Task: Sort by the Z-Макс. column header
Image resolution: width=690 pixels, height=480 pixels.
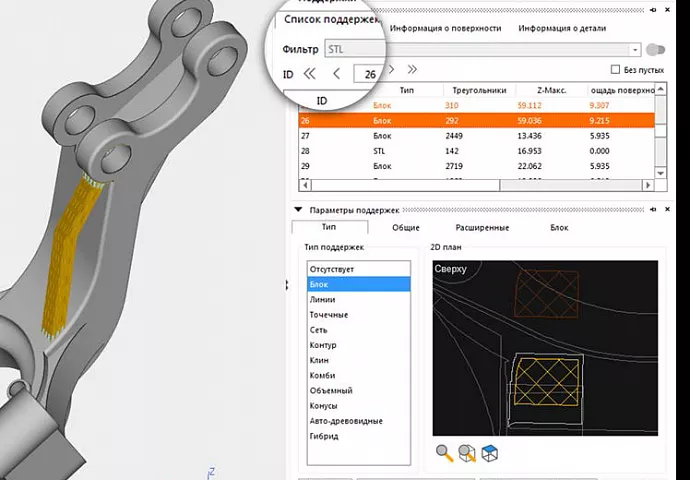Action: click(551, 90)
